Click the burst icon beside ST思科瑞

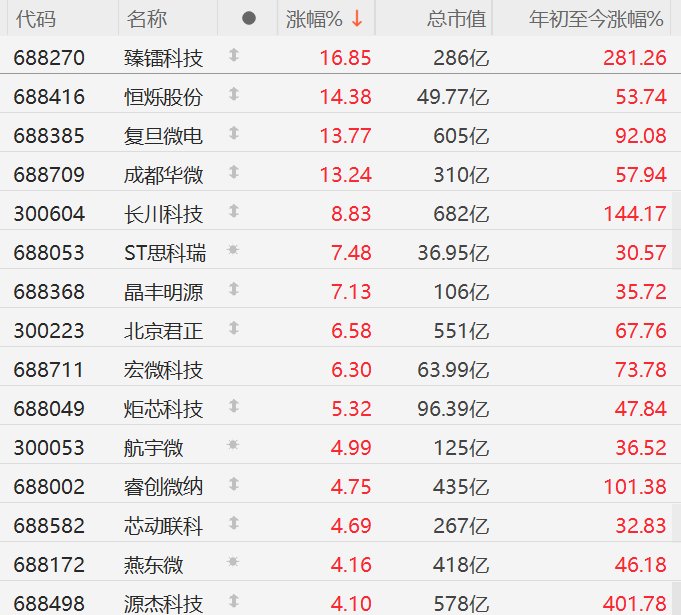(234, 252)
